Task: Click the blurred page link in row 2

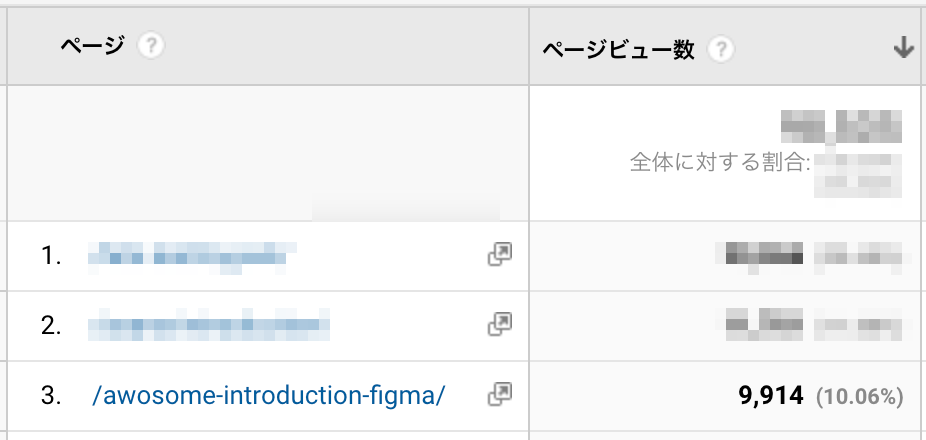Action: 208,325
